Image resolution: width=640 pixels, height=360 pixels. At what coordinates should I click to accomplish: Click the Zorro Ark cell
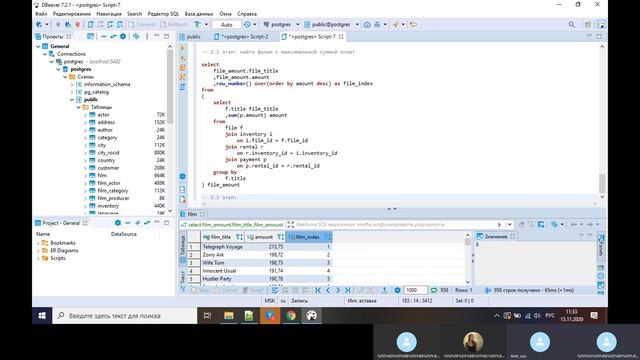(x=222, y=255)
